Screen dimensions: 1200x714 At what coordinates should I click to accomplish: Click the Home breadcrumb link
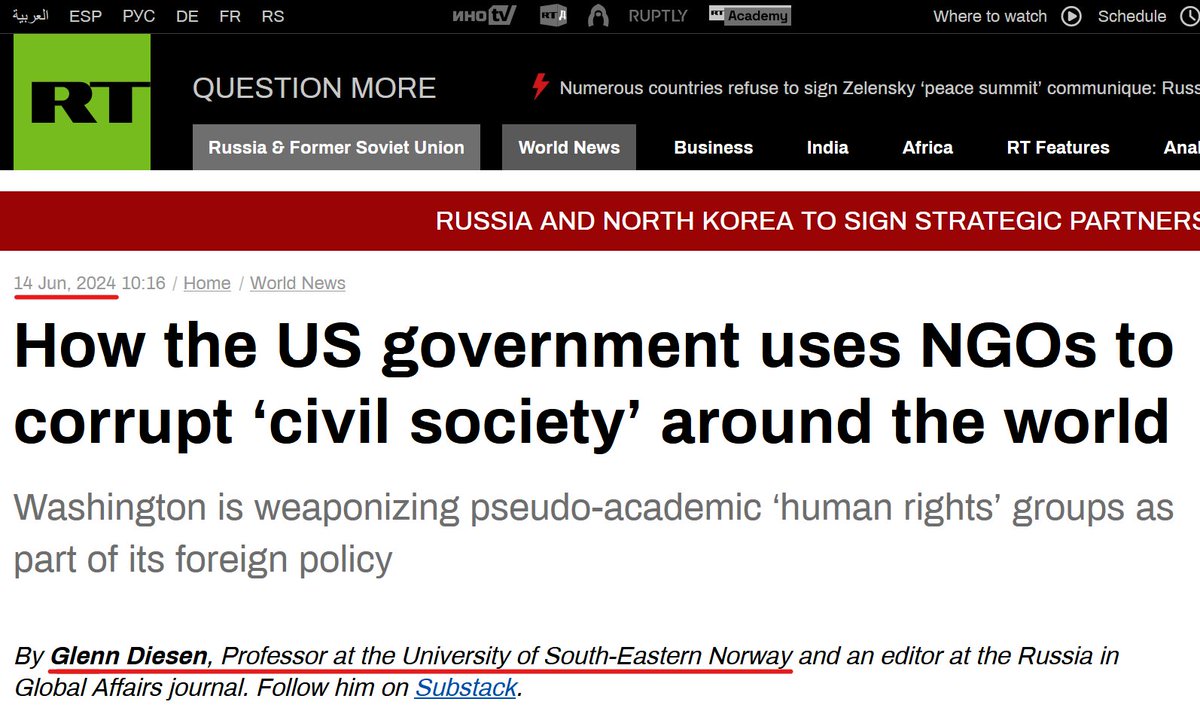tap(207, 283)
